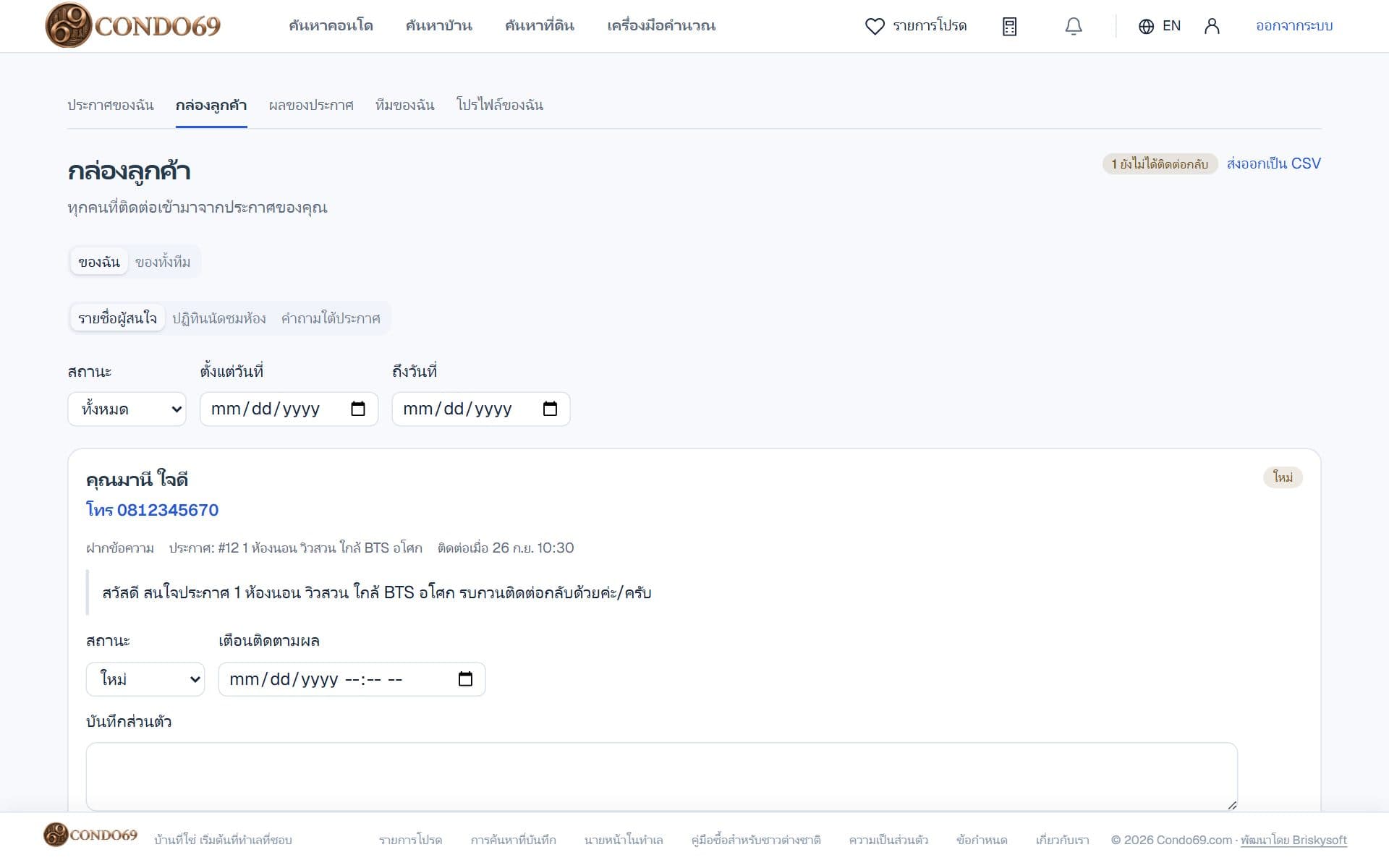Open the สถานะ filter dropdown showing ทั้งหมด

click(127, 409)
